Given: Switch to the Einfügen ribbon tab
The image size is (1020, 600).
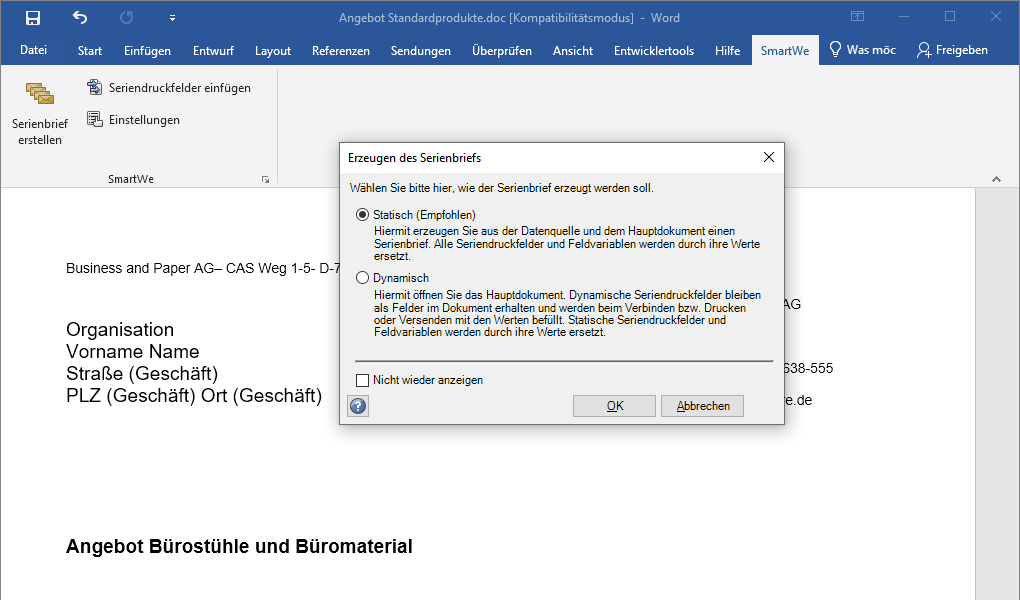Looking at the screenshot, I should coord(147,51).
